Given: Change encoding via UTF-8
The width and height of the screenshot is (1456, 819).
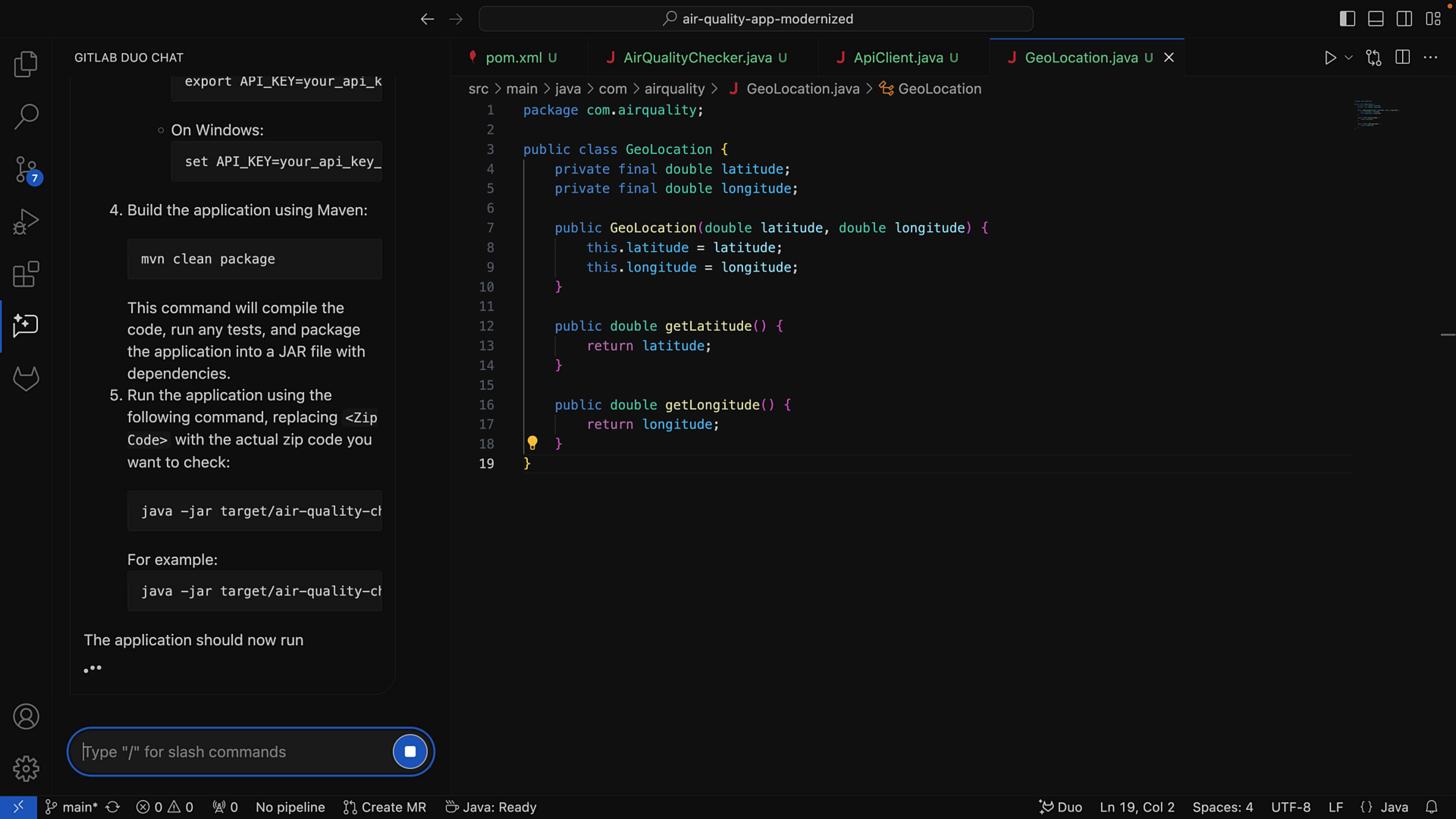Looking at the screenshot, I should 1290,807.
